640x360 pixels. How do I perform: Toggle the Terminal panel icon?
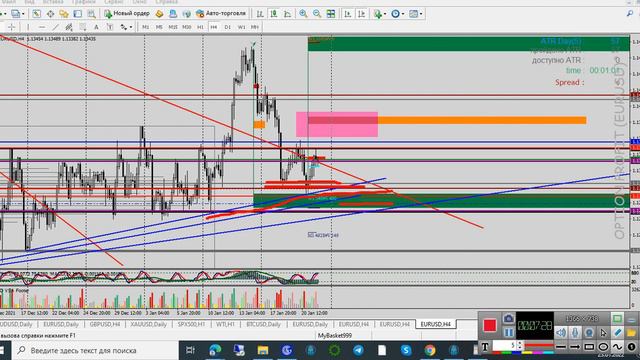click(78, 14)
